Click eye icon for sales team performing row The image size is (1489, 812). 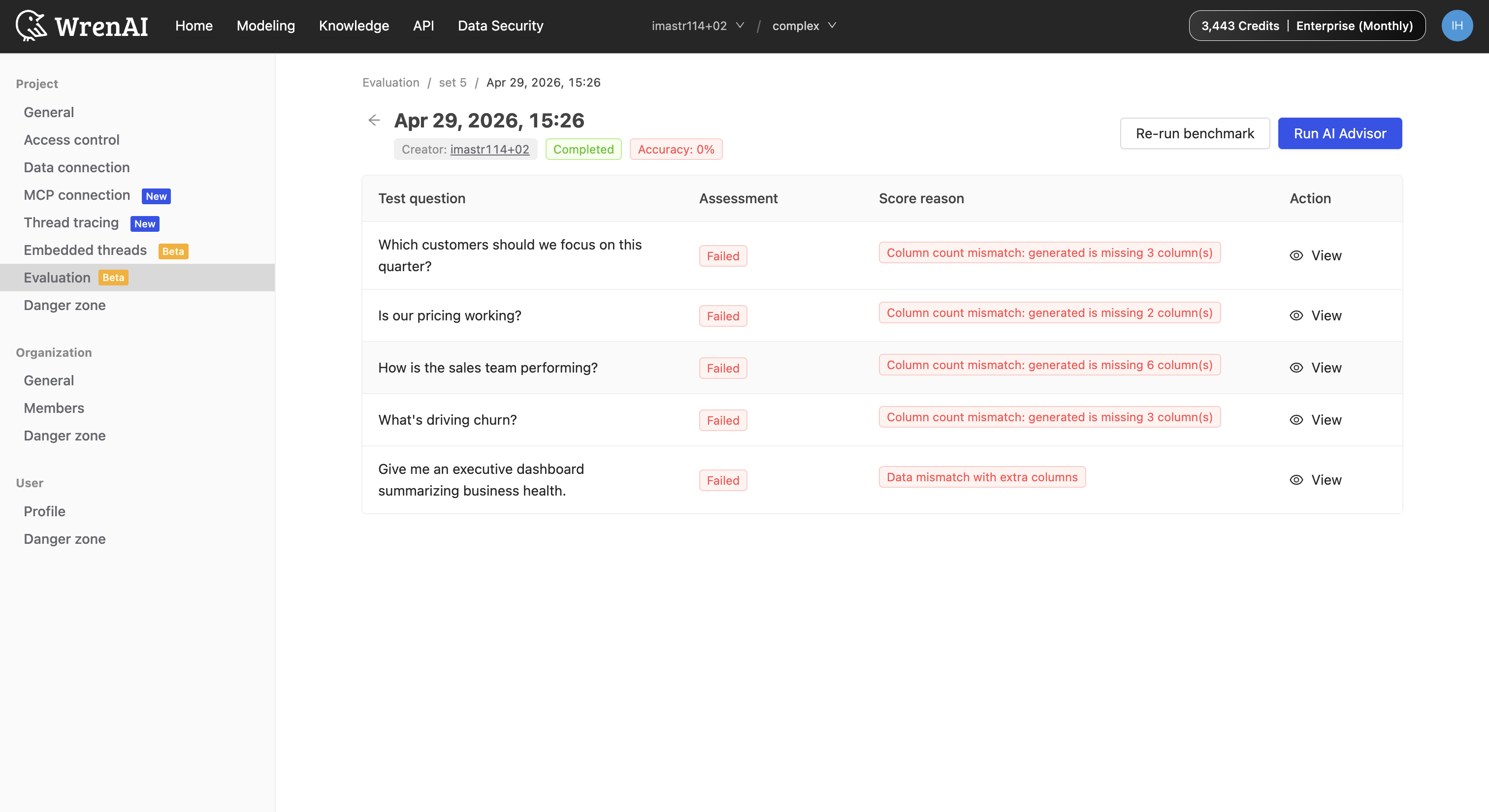click(1296, 368)
